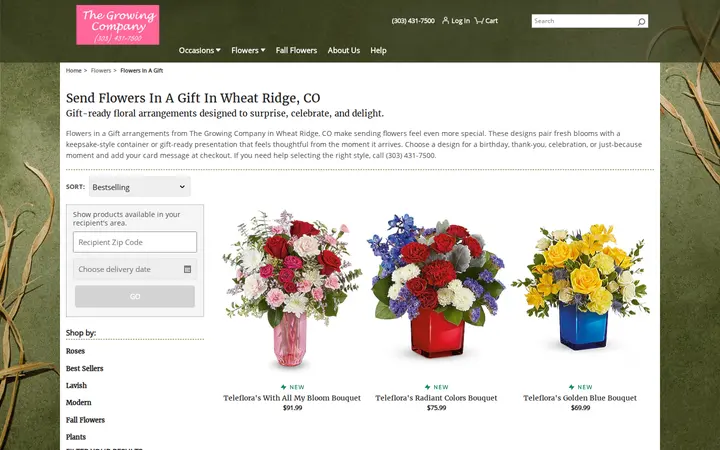The height and width of the screenshot is (450, 720).
Task: Shop by Modern
Action: (79, 403)
